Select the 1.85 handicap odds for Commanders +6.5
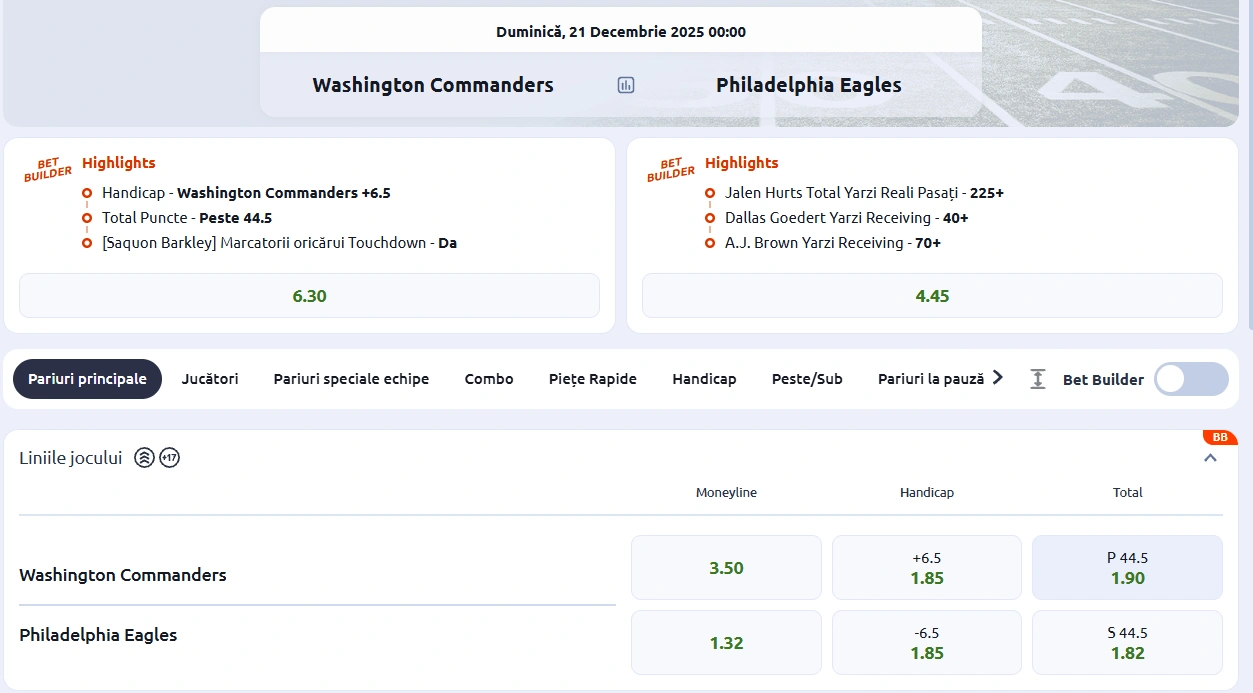Screen dimensions: 1253x693 coord(926,566)
